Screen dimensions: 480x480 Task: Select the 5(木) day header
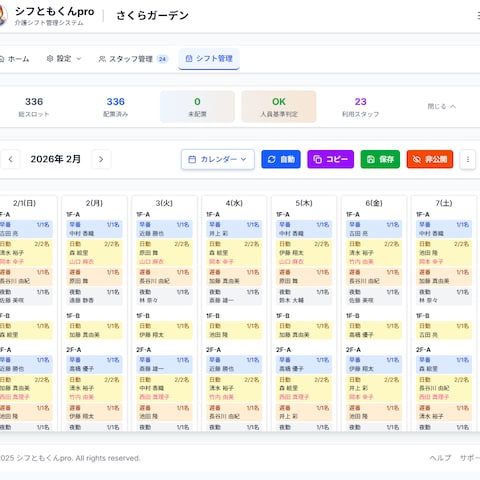(x=304, y=203)
